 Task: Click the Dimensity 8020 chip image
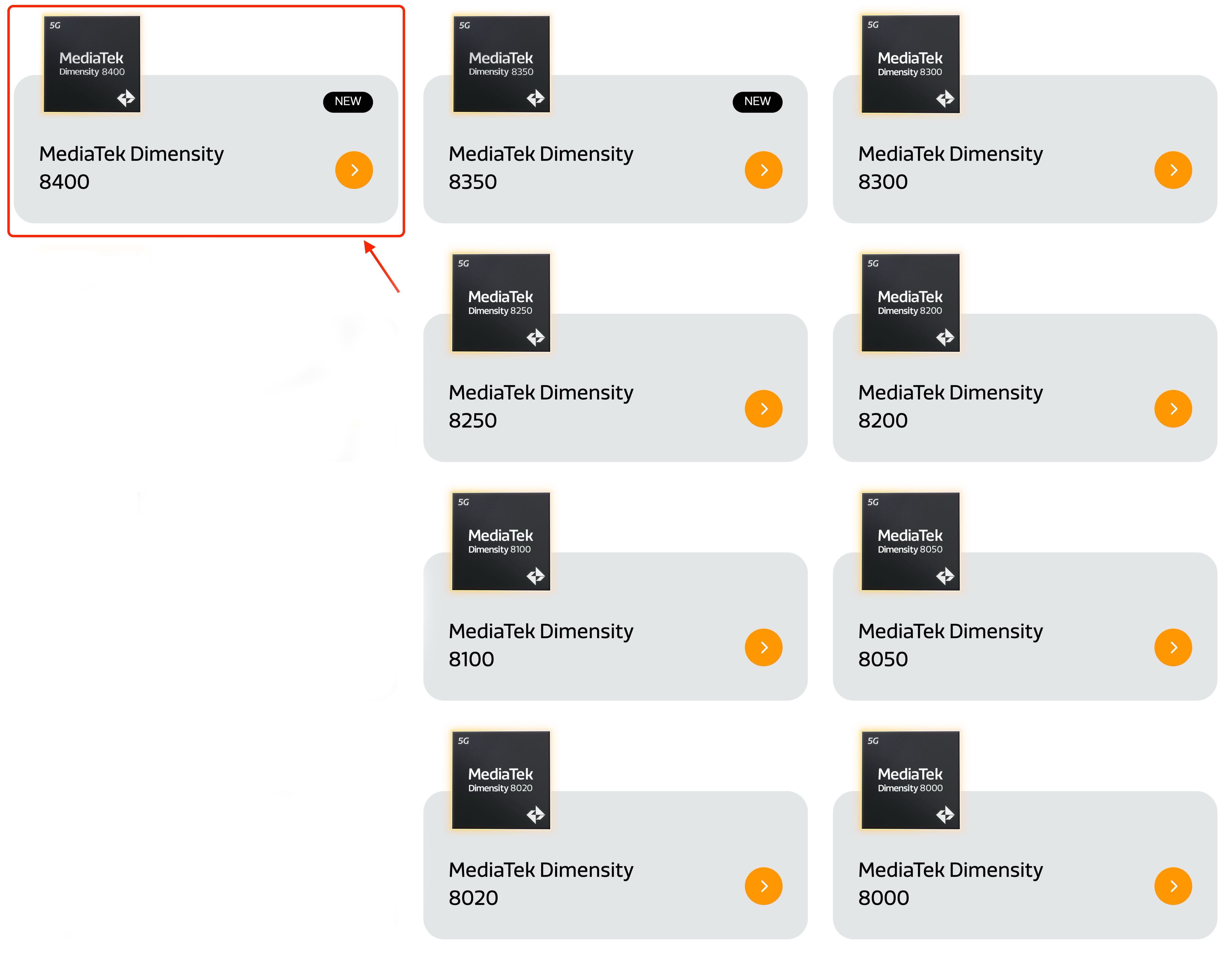point(501,780)
